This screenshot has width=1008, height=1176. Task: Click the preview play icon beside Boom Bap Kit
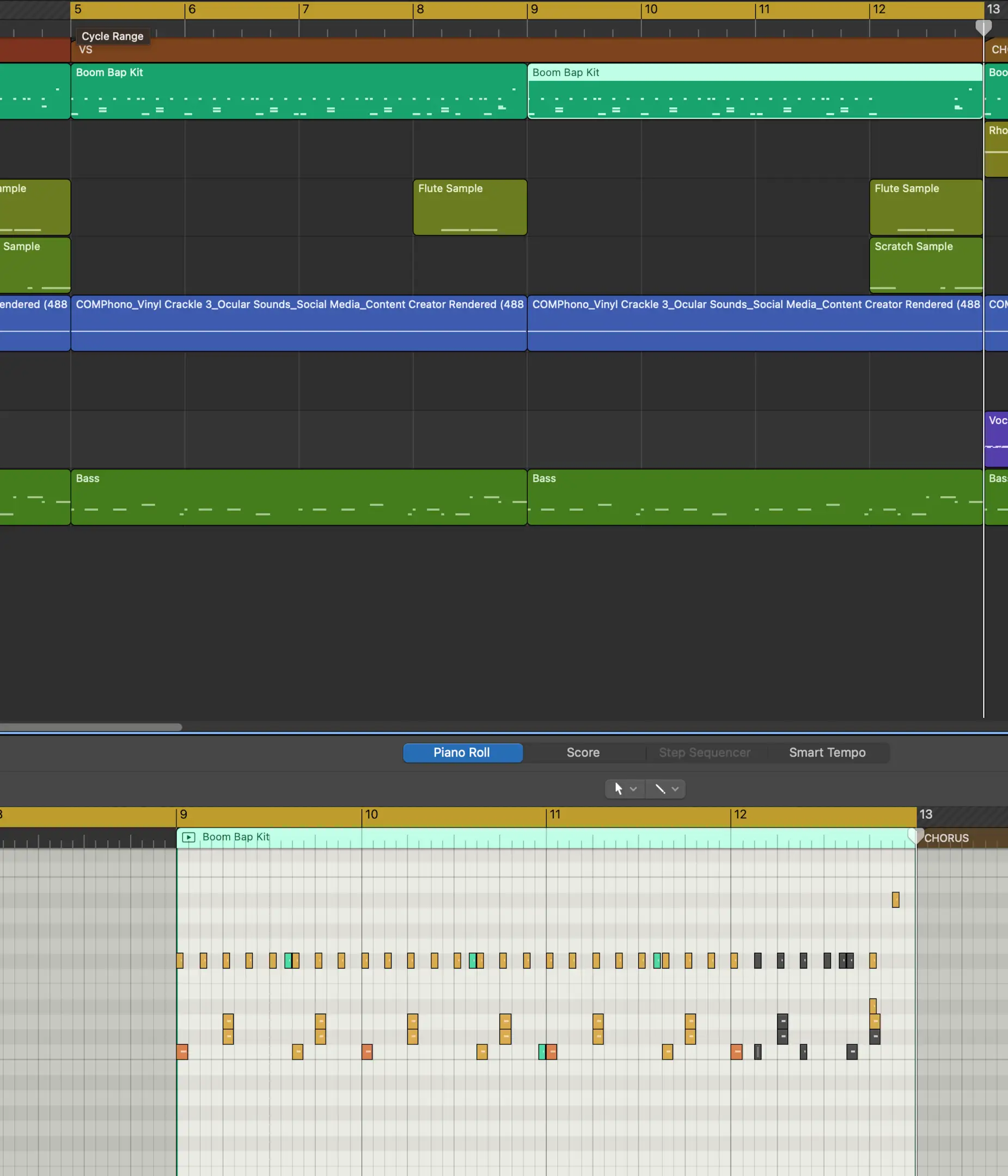click(188, 837)
